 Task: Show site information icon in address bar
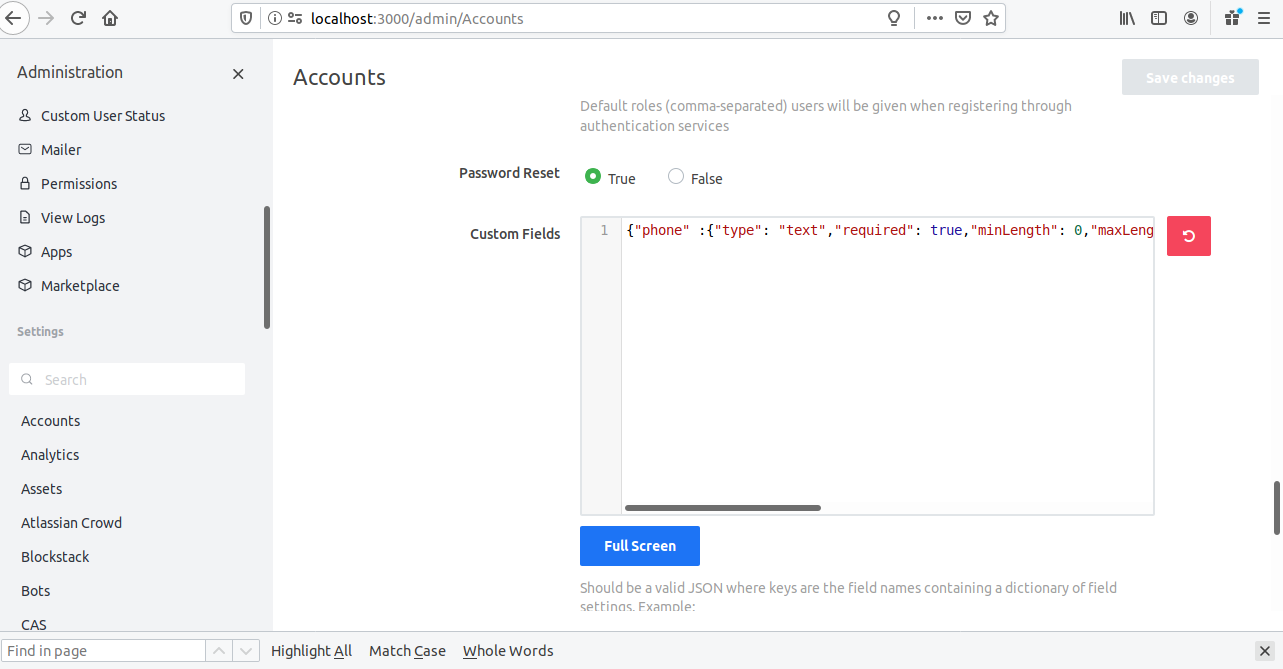click(x=274, y=18)
